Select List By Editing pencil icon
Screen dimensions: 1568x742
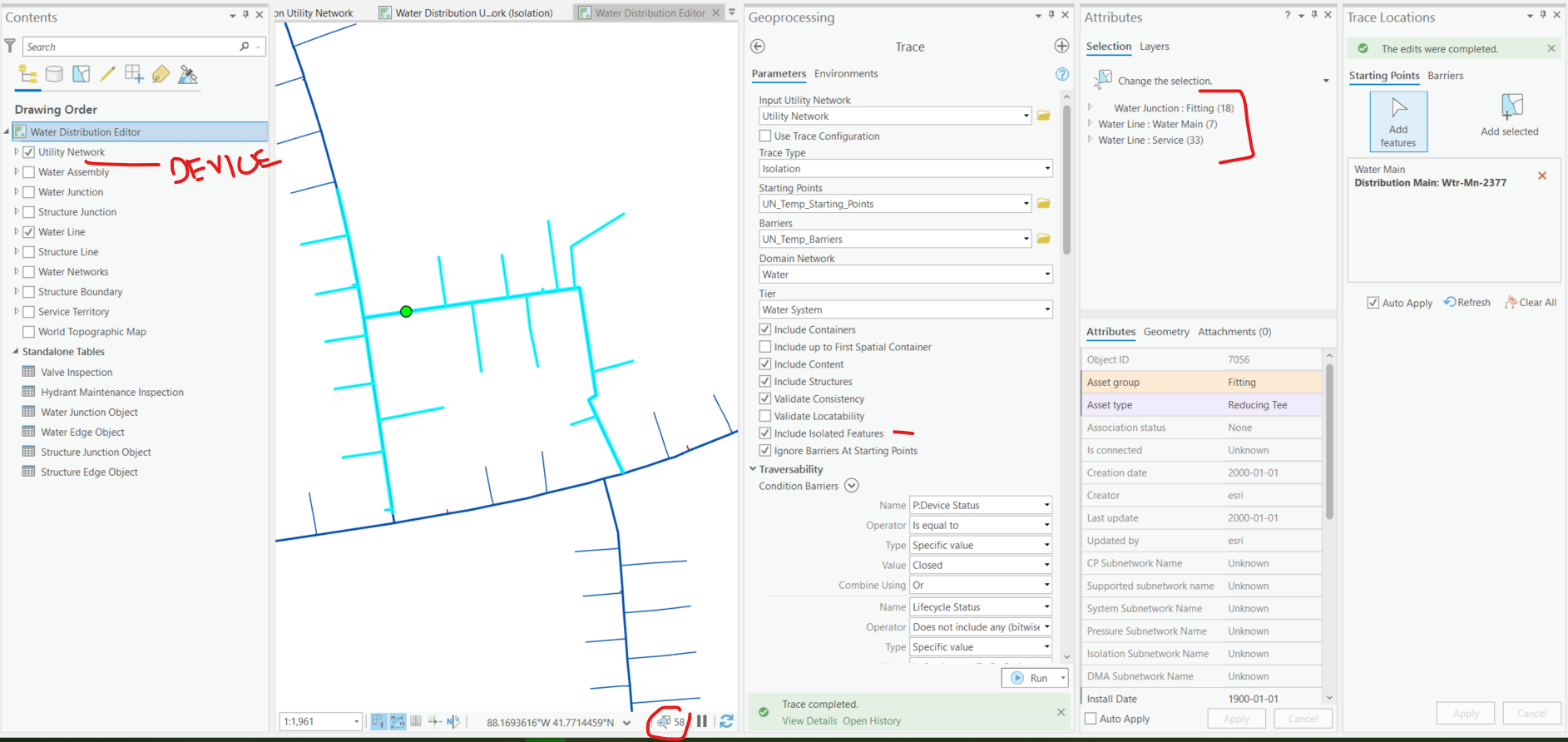coord(107,74)
